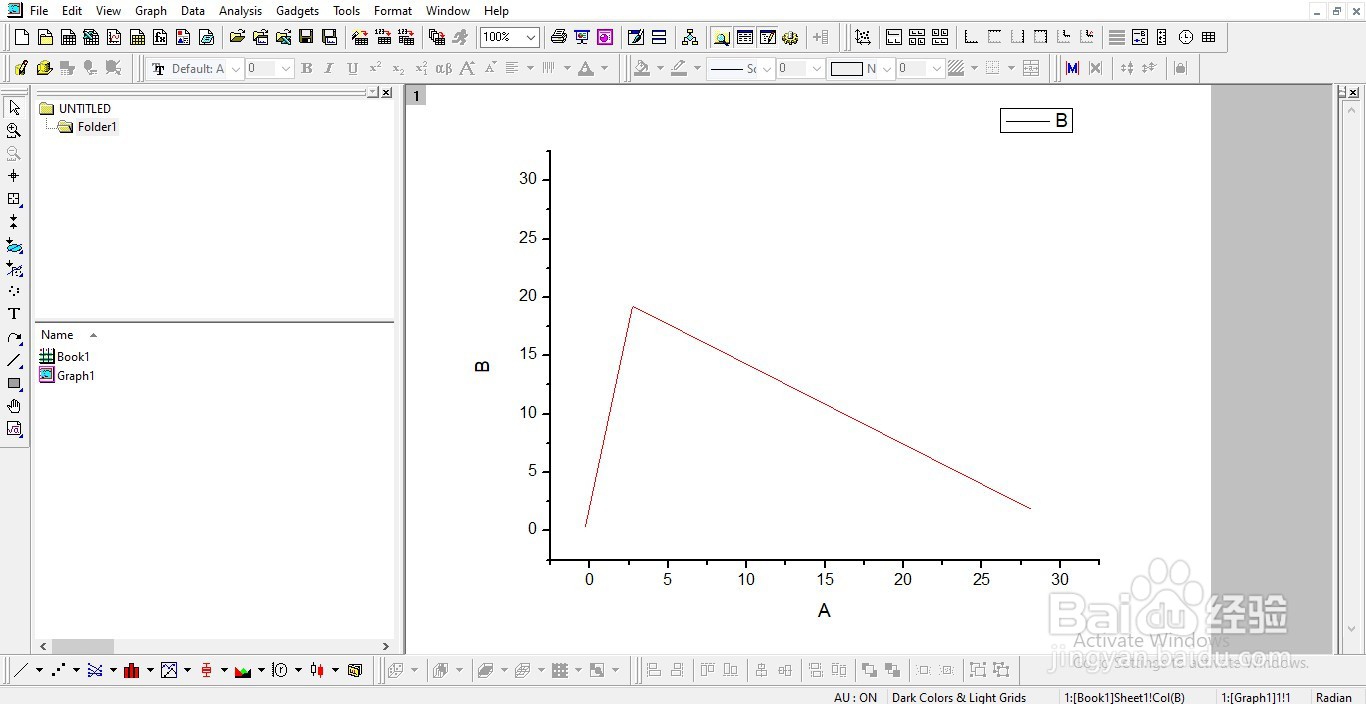
Task: Print the graph with the printer icon
Action: (x=558, y=37)
